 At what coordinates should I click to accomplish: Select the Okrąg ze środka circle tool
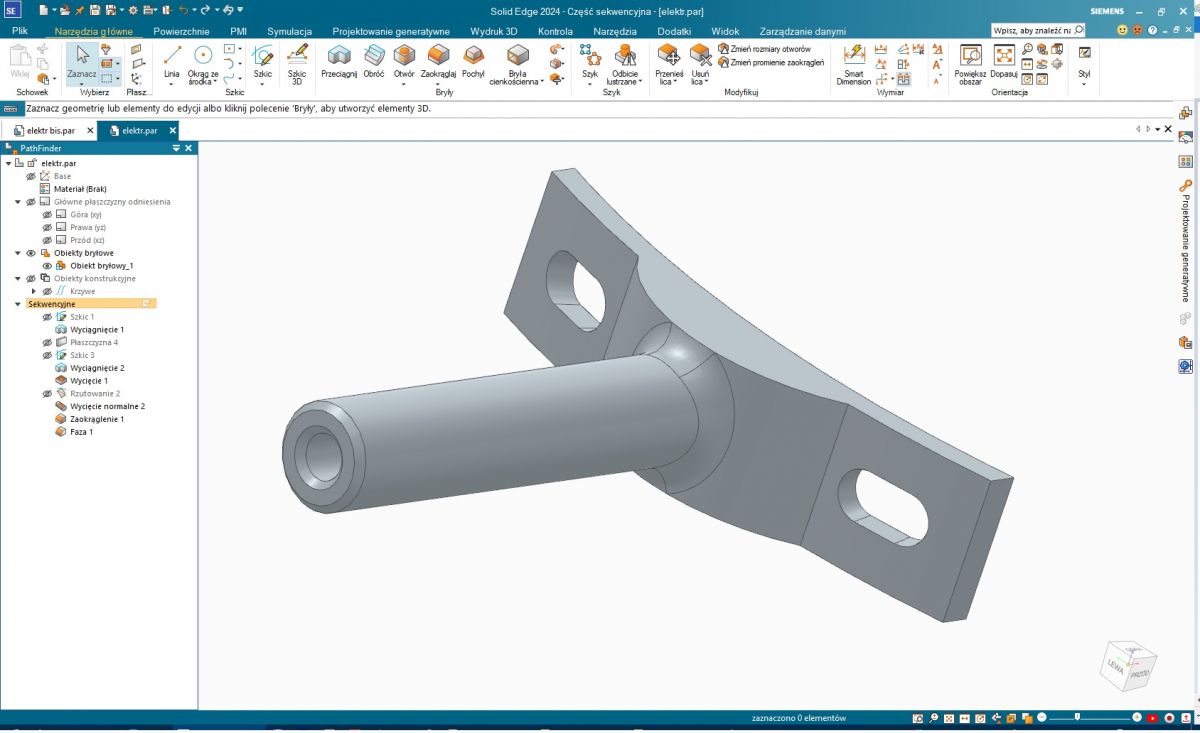(x=203, y=61)
